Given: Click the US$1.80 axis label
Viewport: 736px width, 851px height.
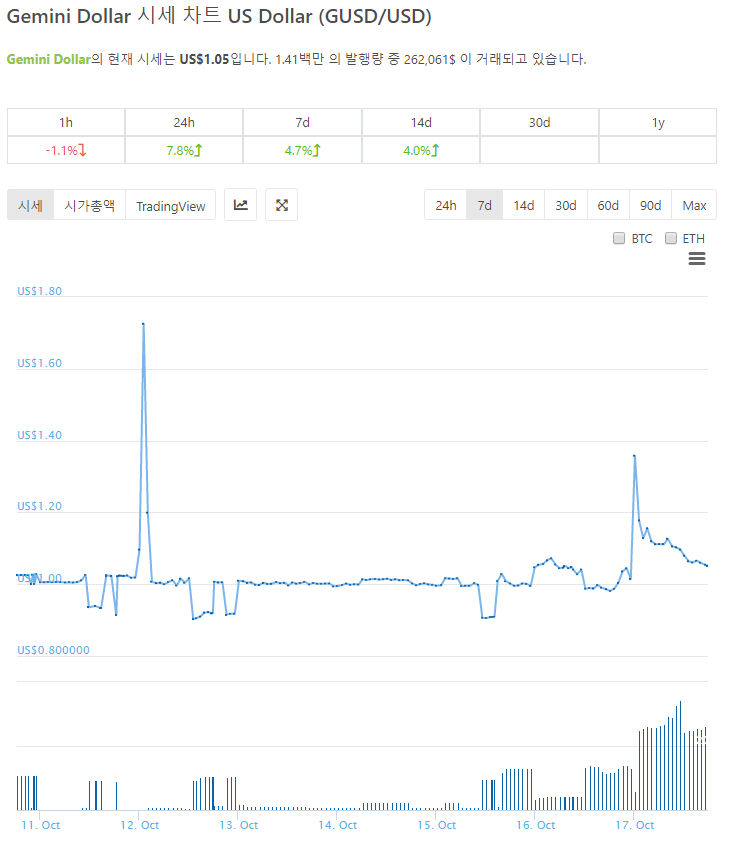Looking at the screenshot, I should [40, 291].
